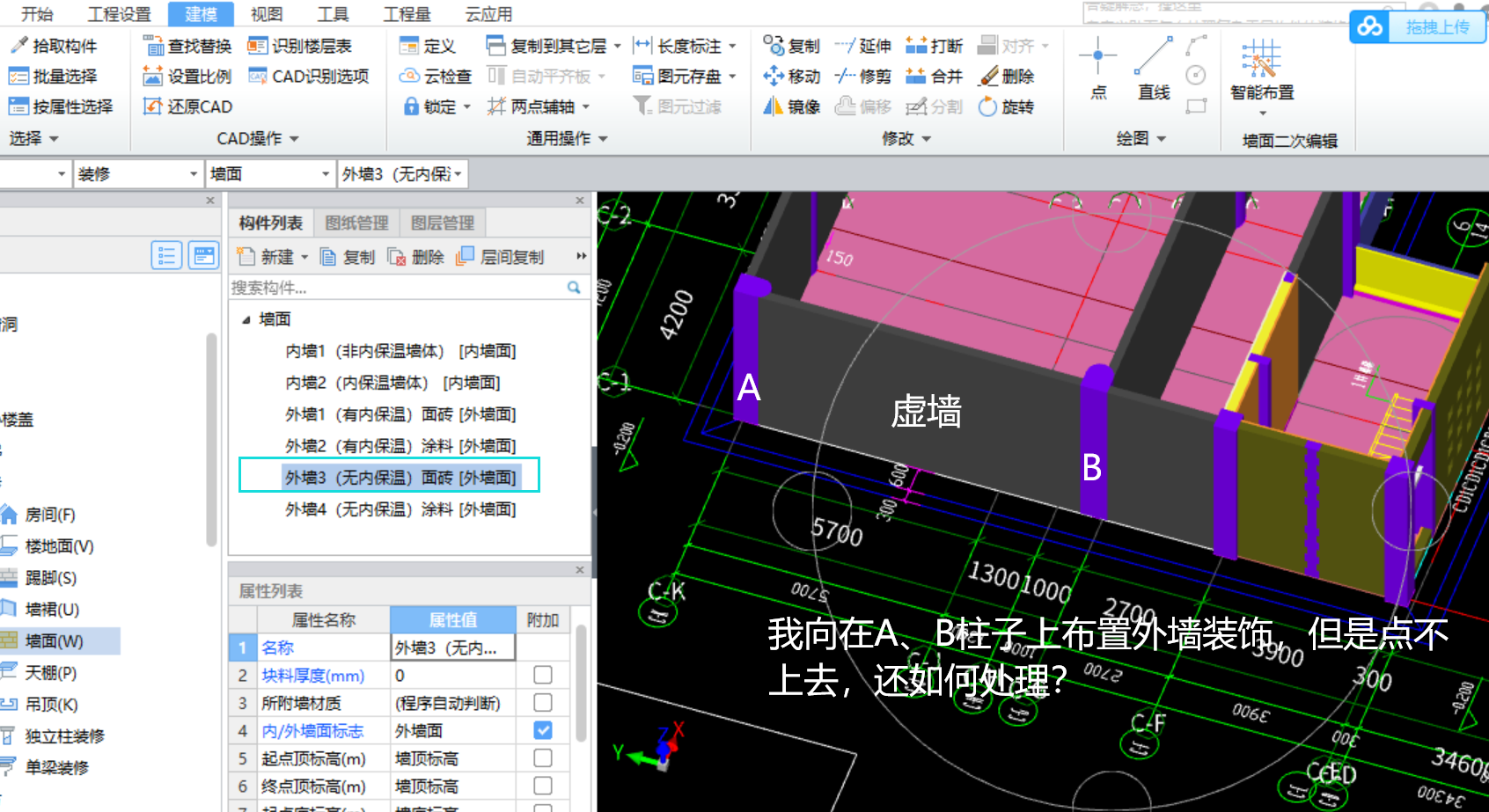Viewport: 1489px width, 812px height.
Task: Select the 批量选择 batch select tool
Action: tap(54, 77)
